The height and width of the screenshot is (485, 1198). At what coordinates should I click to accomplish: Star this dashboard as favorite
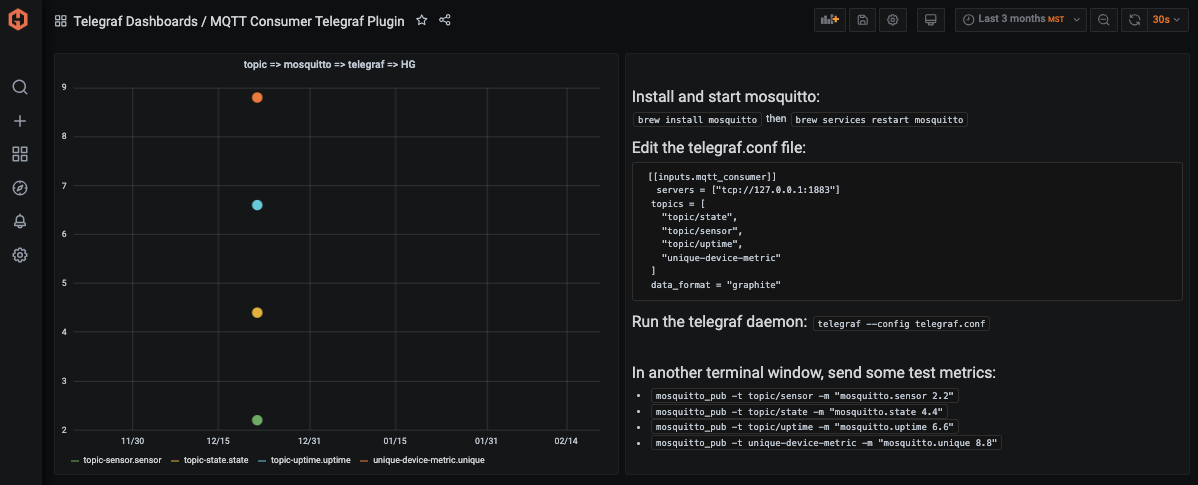pos(422,21)
